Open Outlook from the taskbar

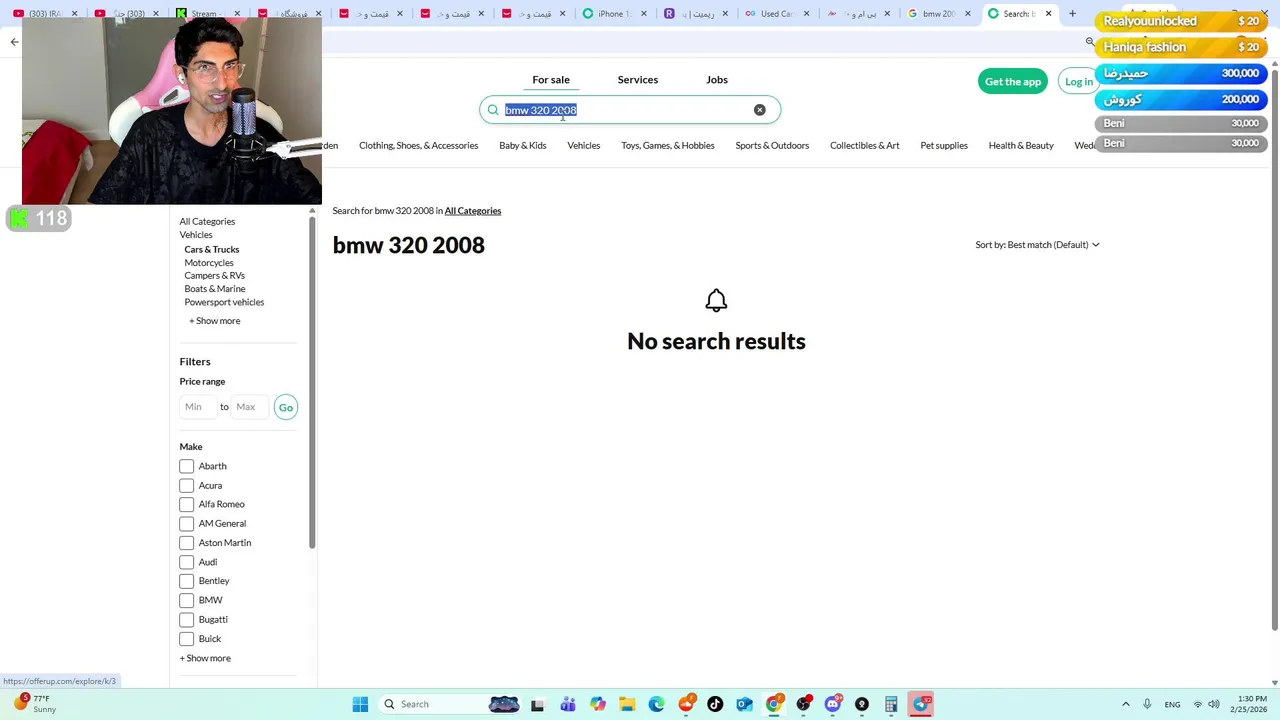(x=744, y=704)
